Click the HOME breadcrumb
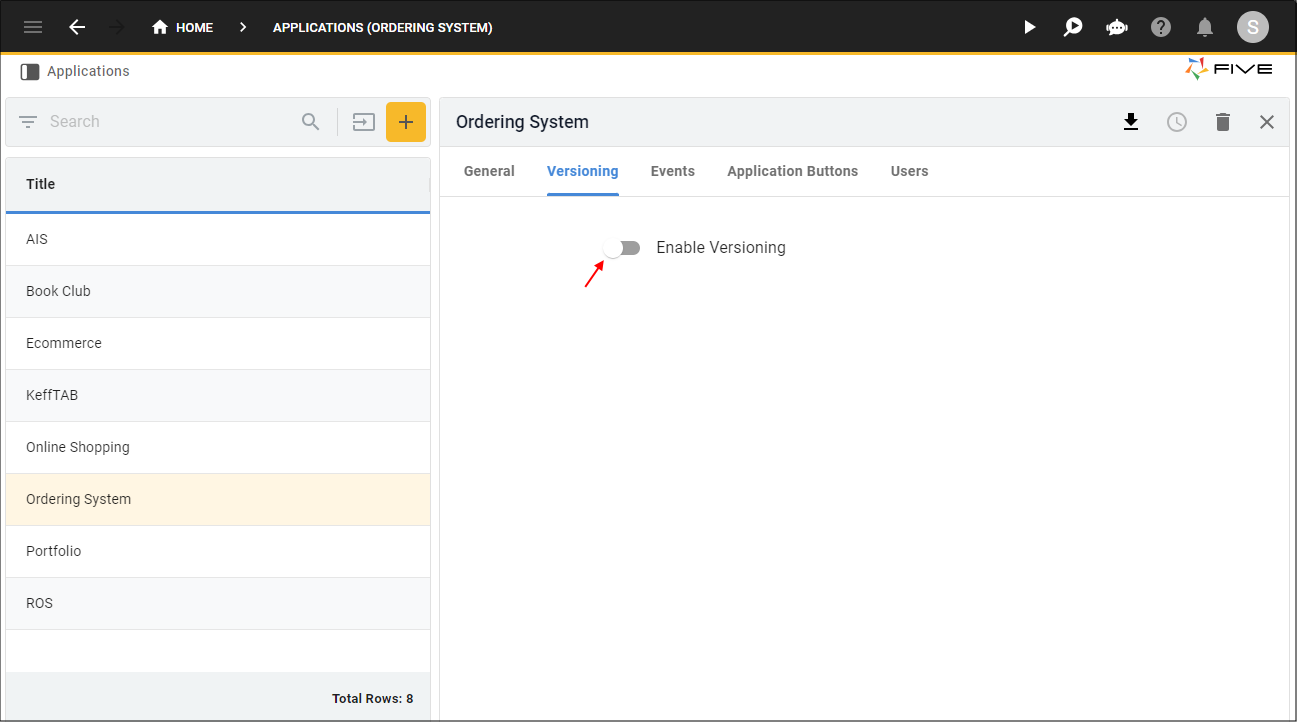 coord(182,27)
